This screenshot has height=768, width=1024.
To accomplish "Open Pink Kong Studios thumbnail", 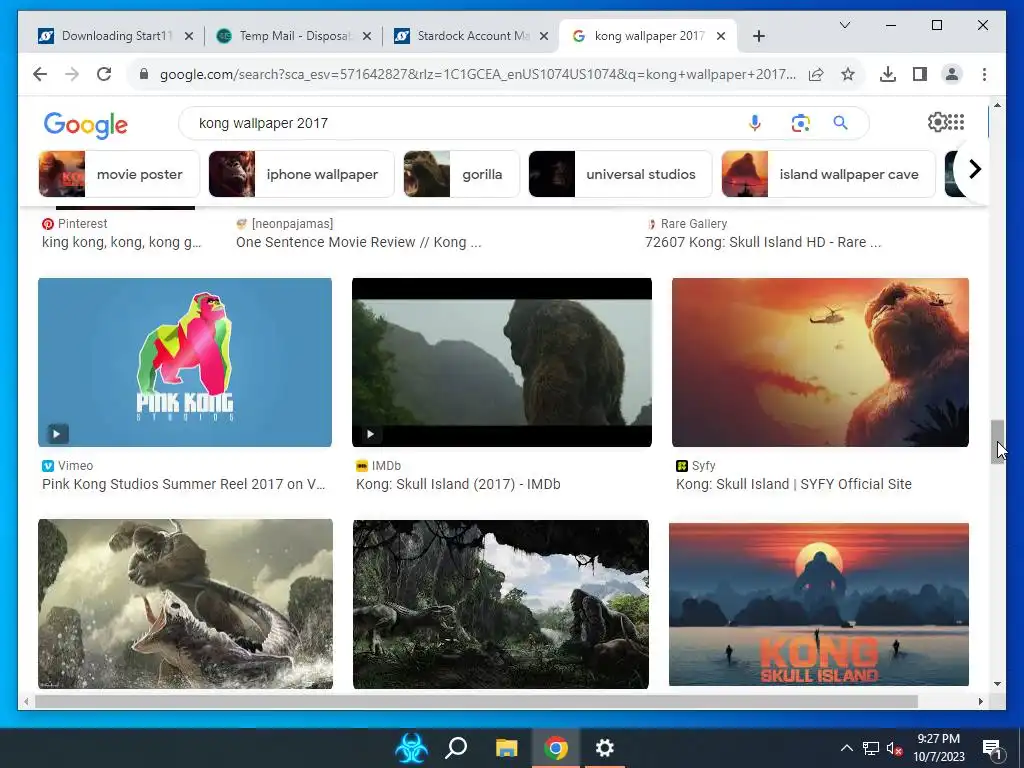I will click(185, 362).
